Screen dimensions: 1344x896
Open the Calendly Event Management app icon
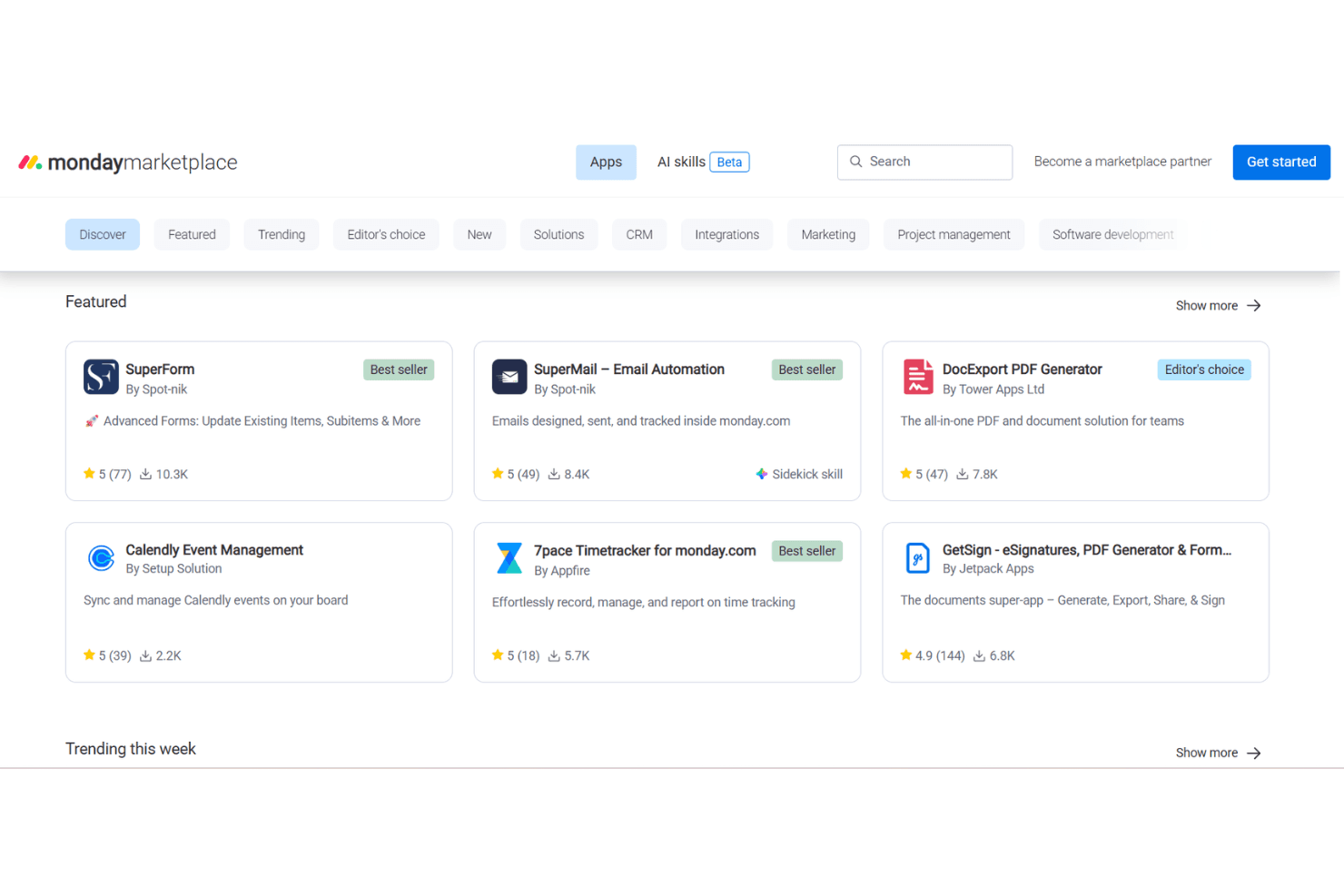[101, 557]
